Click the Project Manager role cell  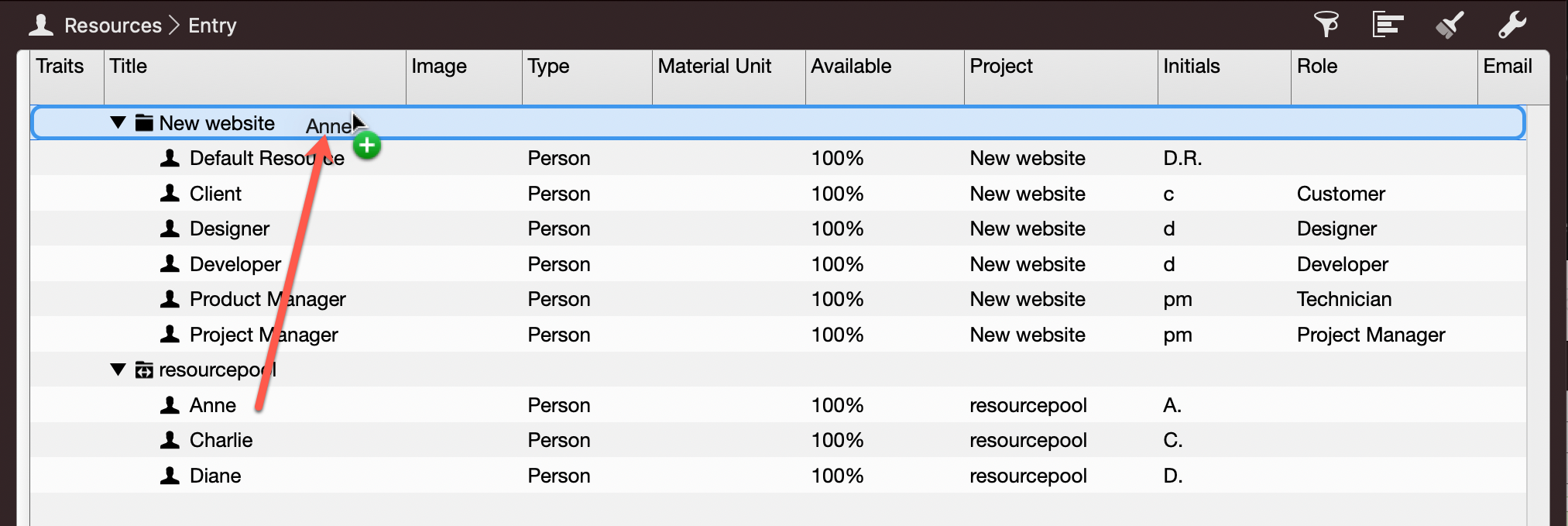click(1371, 335)
